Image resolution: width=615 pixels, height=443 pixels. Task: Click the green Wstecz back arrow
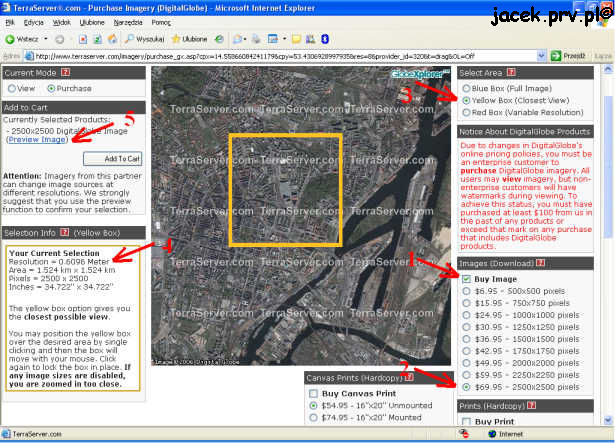pos(10,39)
